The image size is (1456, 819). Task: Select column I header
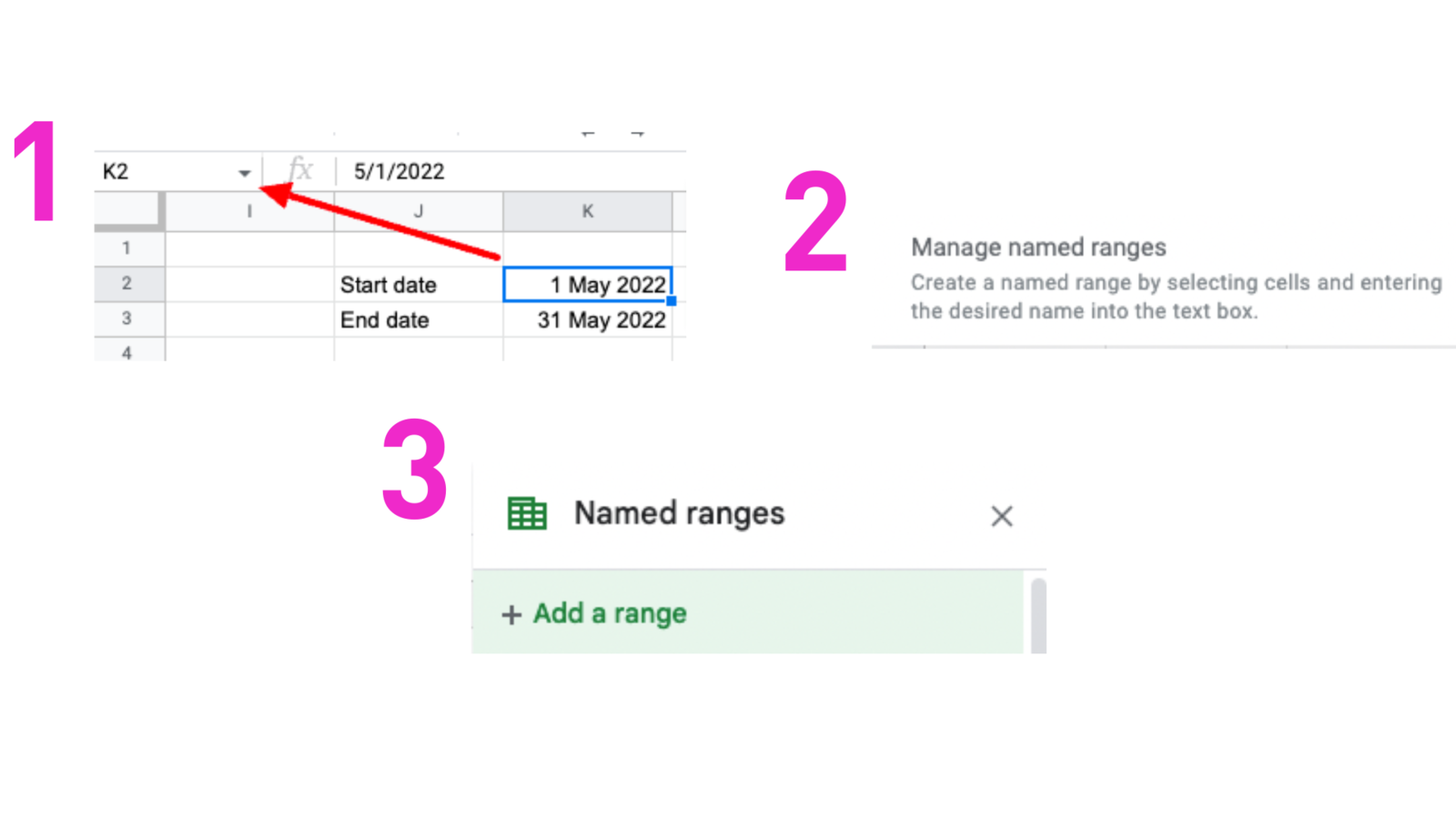coord(249,210)
